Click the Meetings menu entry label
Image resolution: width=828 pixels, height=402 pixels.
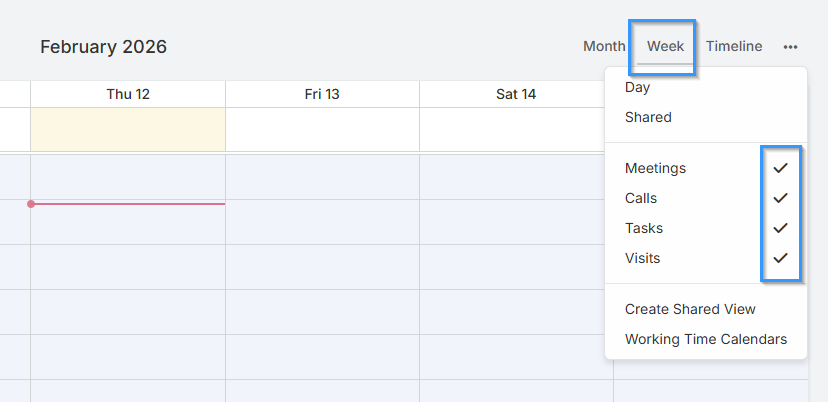tap(655, 168)
